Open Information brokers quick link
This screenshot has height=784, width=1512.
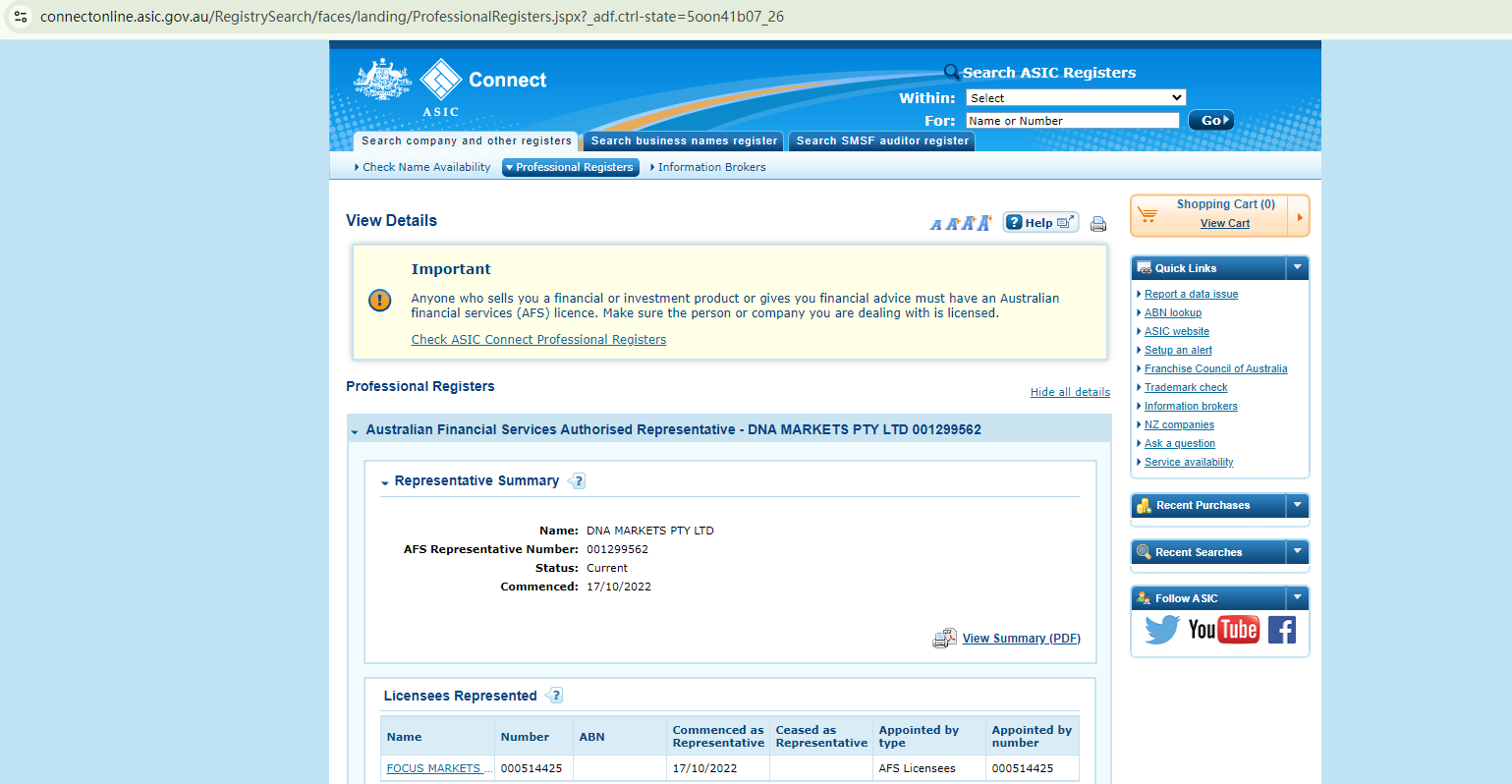pyautogui.click(x=1191, y=406)
